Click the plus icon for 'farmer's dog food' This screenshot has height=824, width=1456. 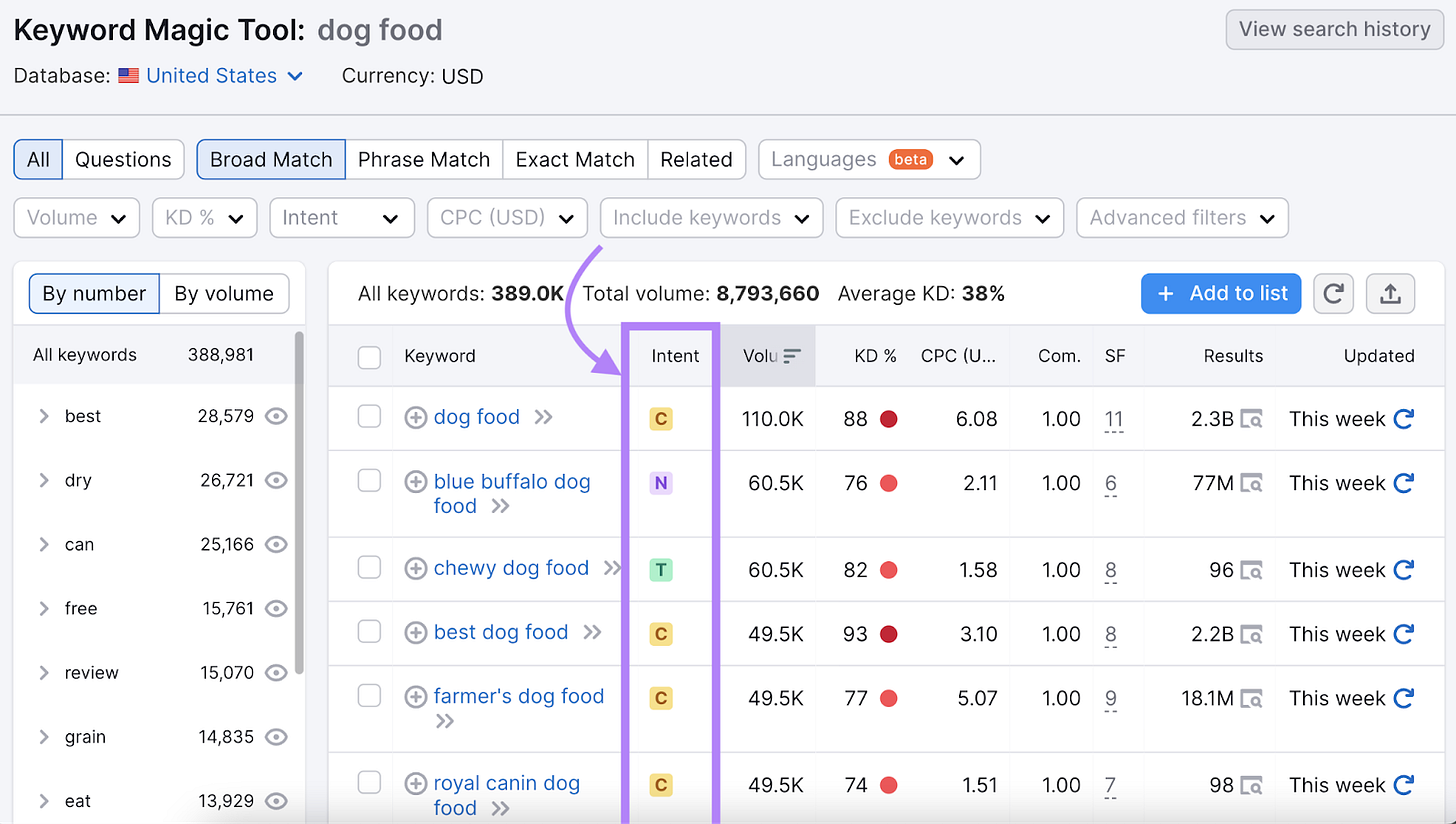415,697
